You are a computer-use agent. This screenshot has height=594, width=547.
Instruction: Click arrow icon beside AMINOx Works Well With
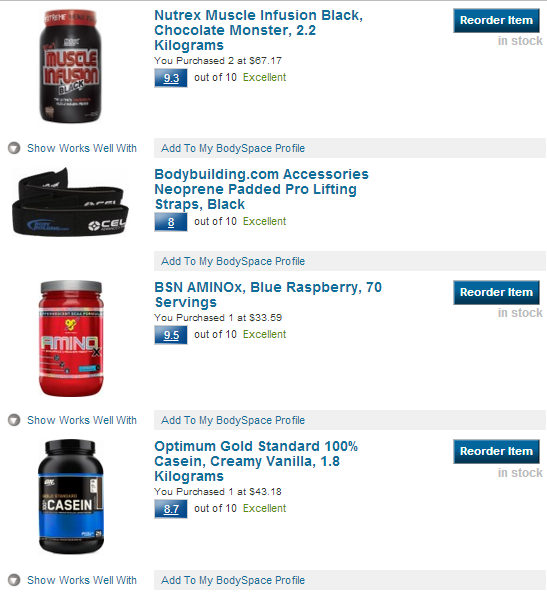(14, 420)
